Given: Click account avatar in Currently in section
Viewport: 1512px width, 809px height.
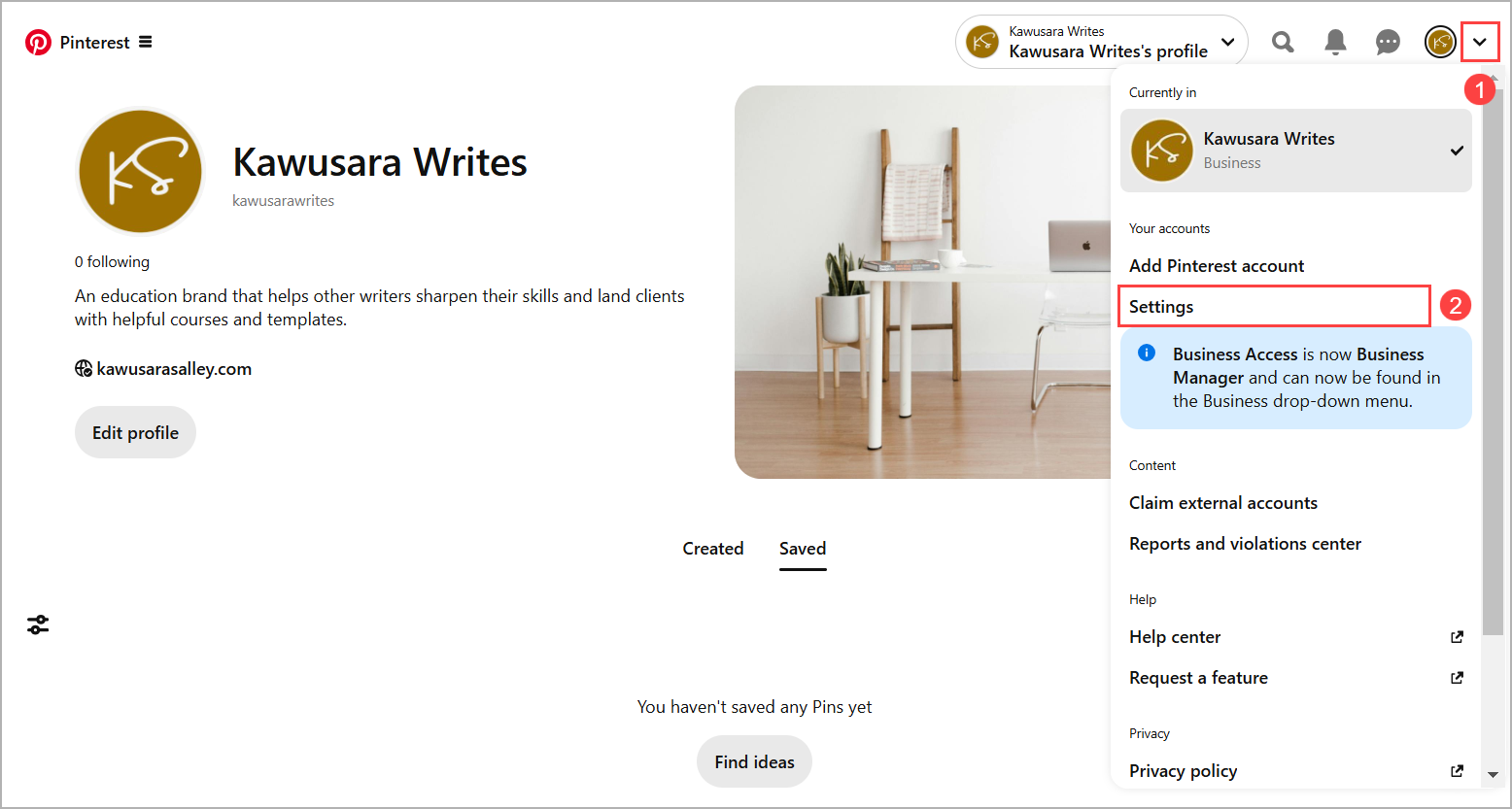Looking at the screenshot, I should point(1161,151).
